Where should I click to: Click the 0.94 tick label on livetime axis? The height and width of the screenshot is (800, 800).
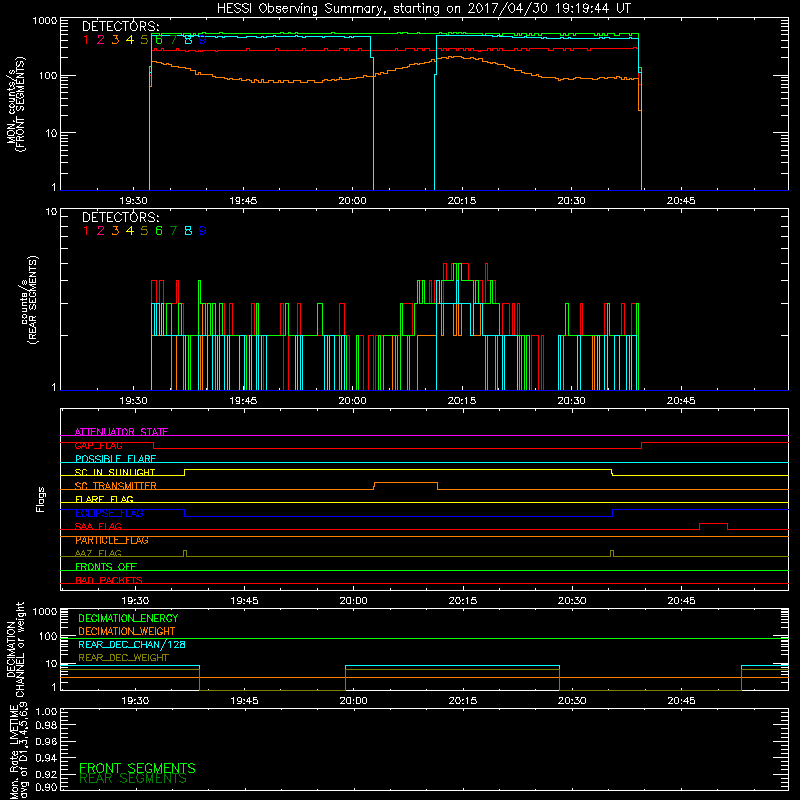(x=46, y=758)
